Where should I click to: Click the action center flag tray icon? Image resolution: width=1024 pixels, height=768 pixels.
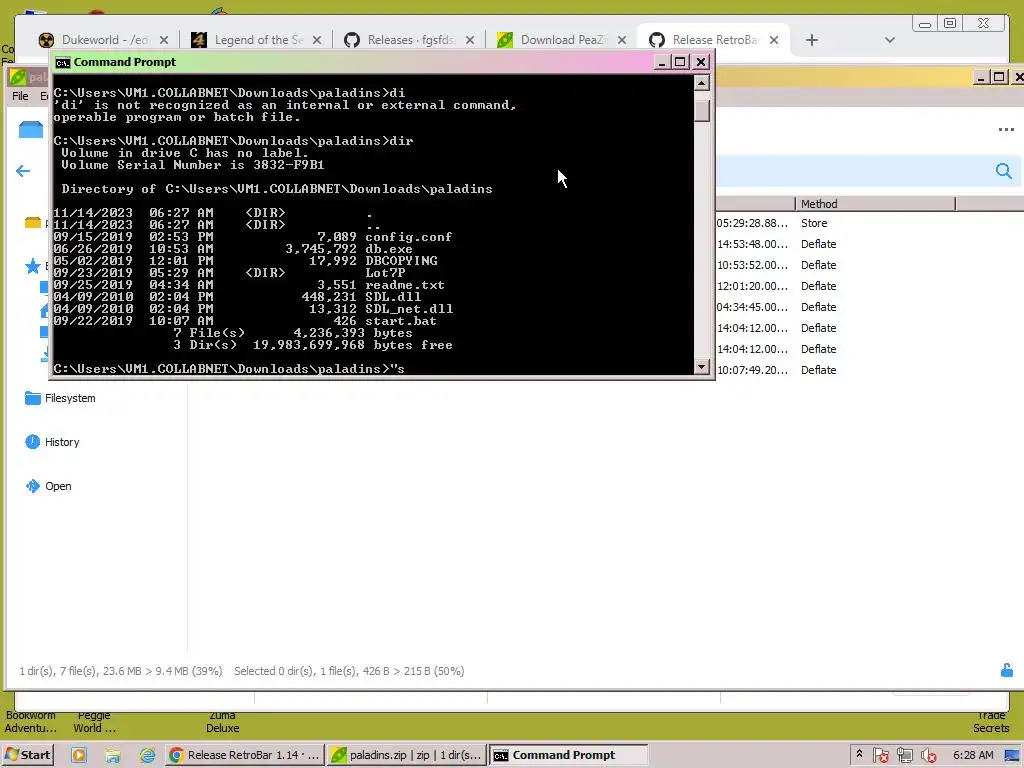[880, 755]
